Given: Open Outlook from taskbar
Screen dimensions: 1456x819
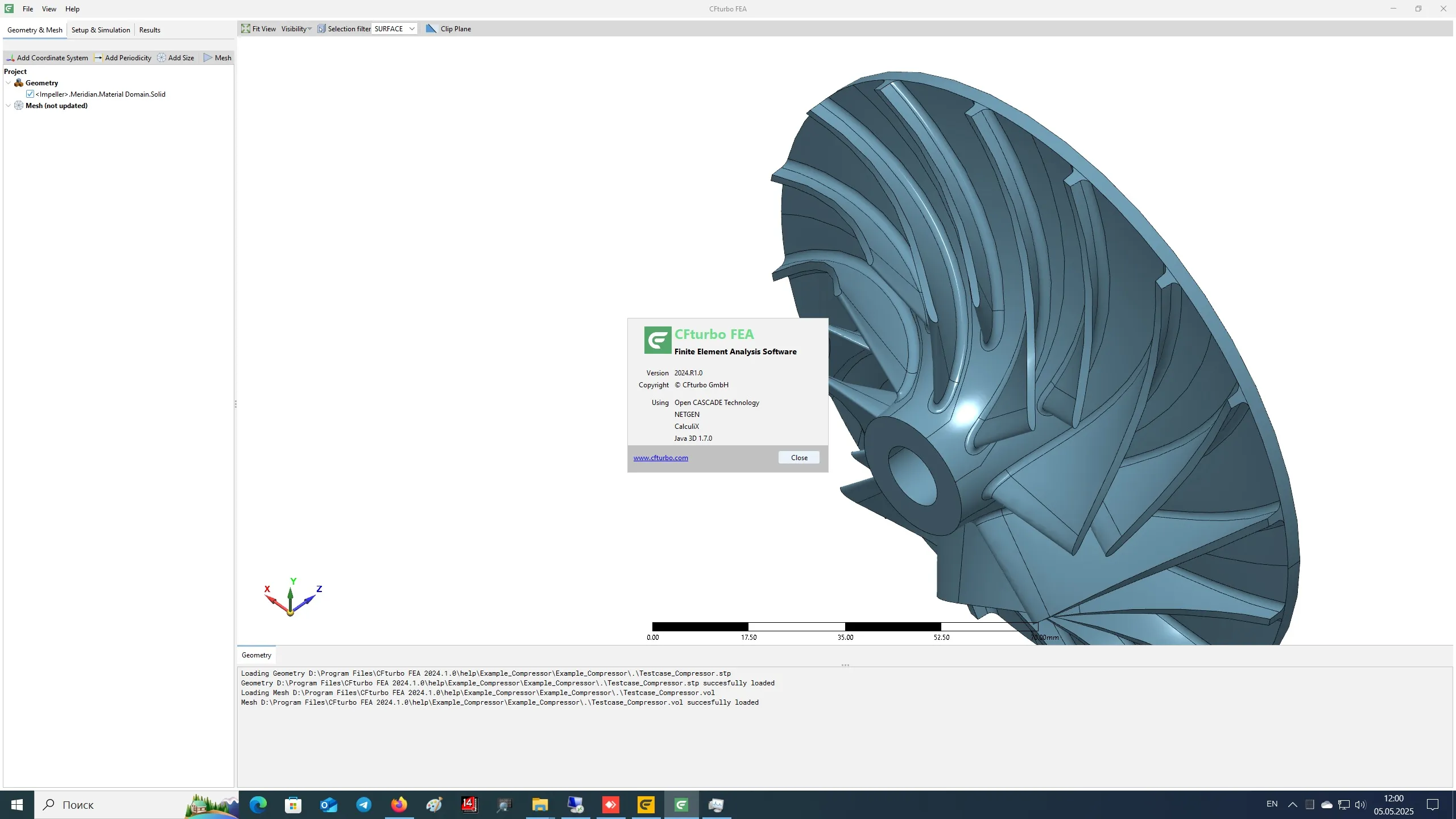Looking at the screenshot, I should [328, 804].
